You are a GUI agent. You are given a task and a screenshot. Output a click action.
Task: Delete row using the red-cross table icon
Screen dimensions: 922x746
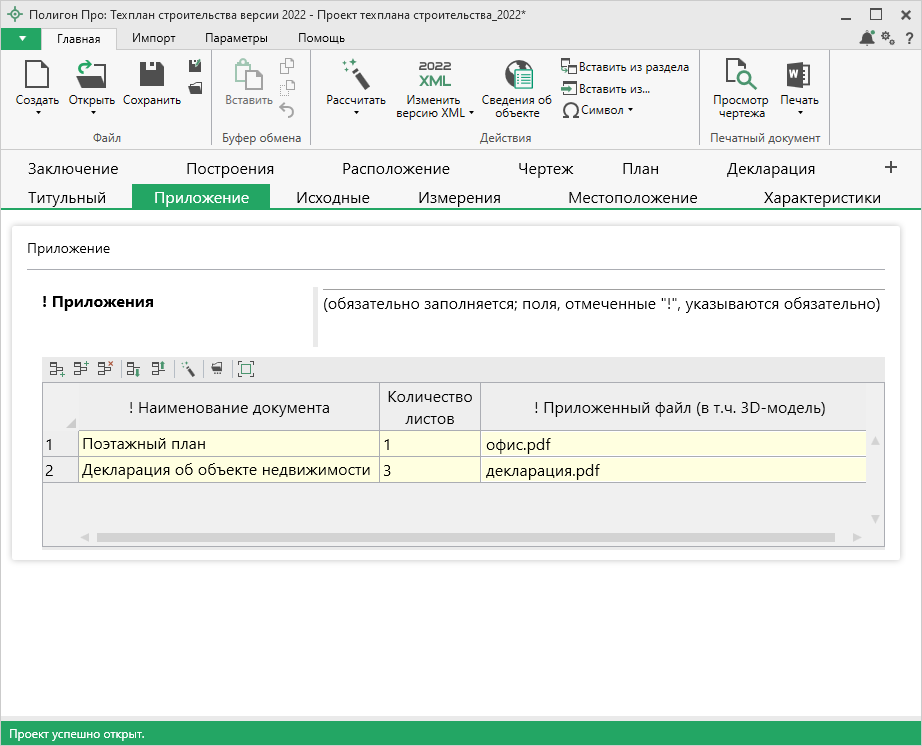click(106, 369)
